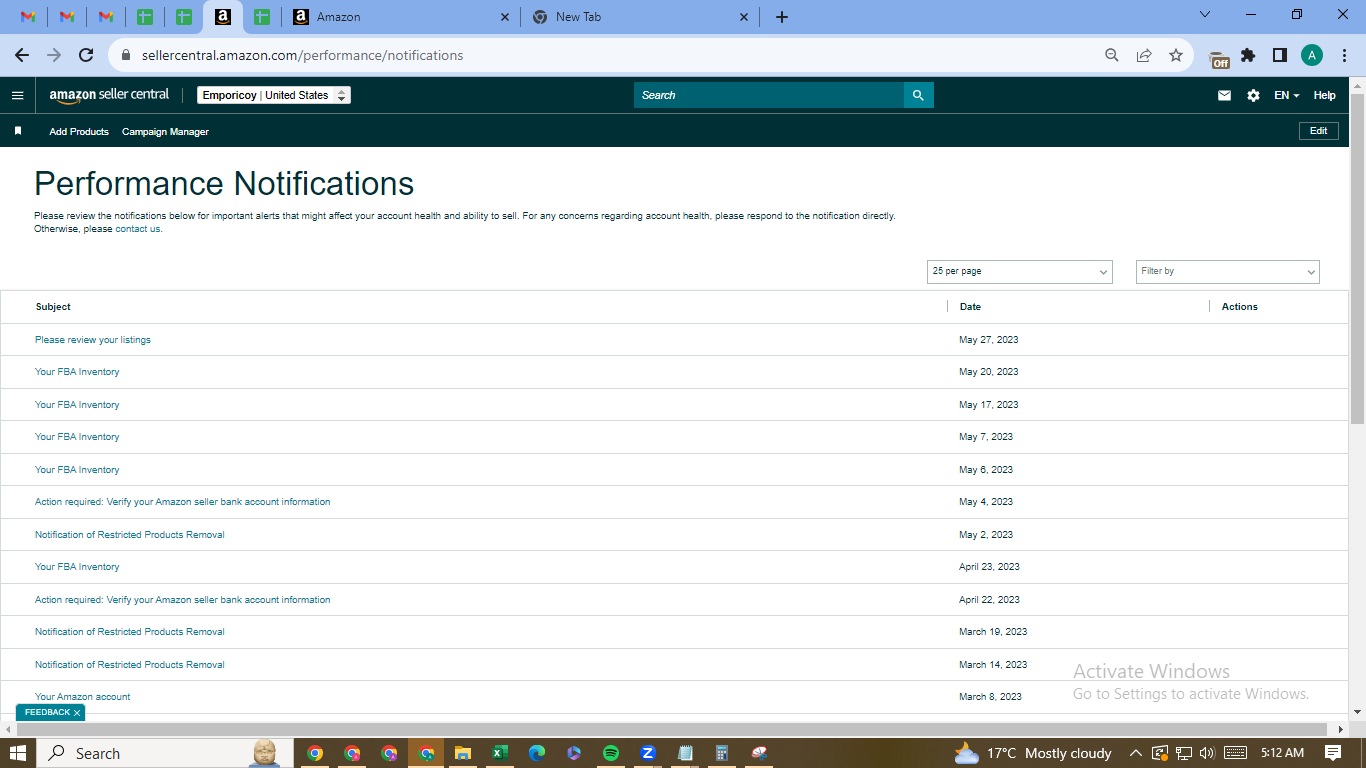Switch to the Amazon titled tab
Image resolution: width=1366 pixels, height=768 pixels.
click(x=400, y=17)
